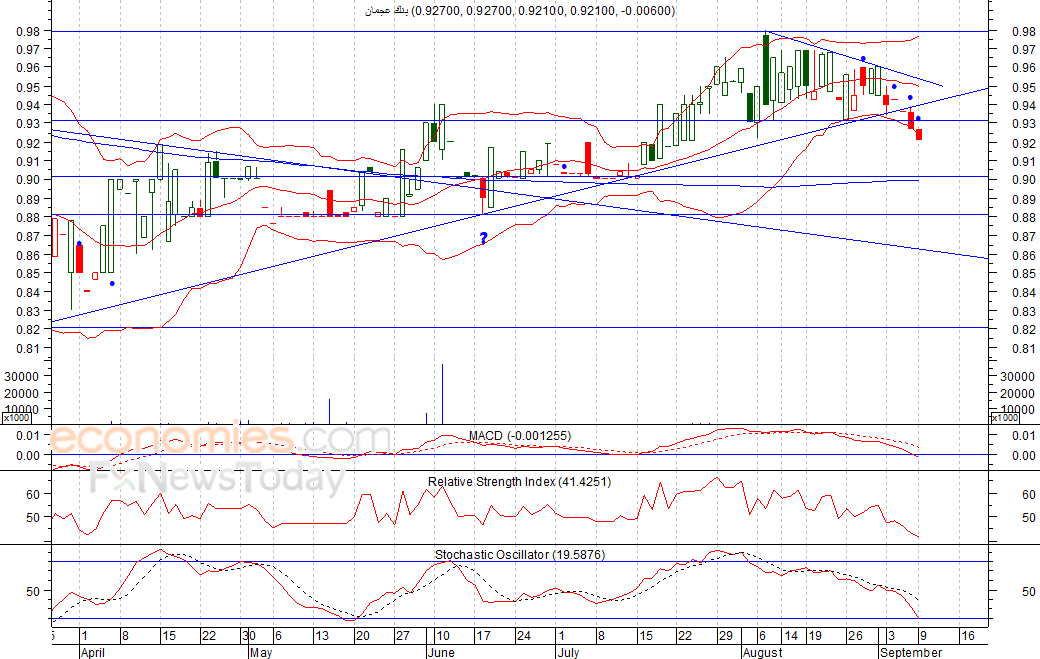1040x659 pixels.
Task: Click the 30000 volume label on left axis
Action: coord(21,376)
